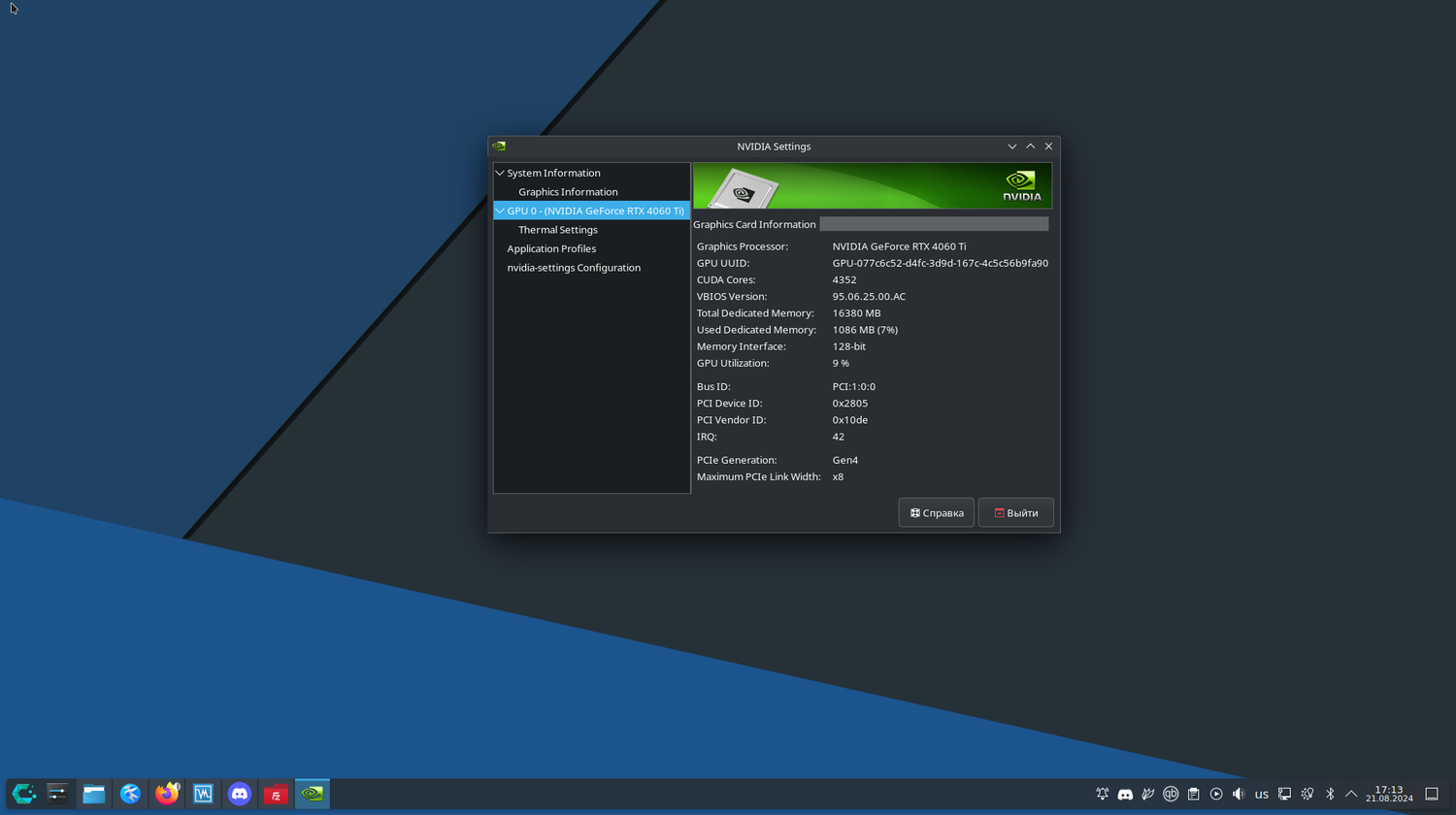Screen dimensions: 1456x815
Task: Click the Справка help button
Action: coord(937,512)
